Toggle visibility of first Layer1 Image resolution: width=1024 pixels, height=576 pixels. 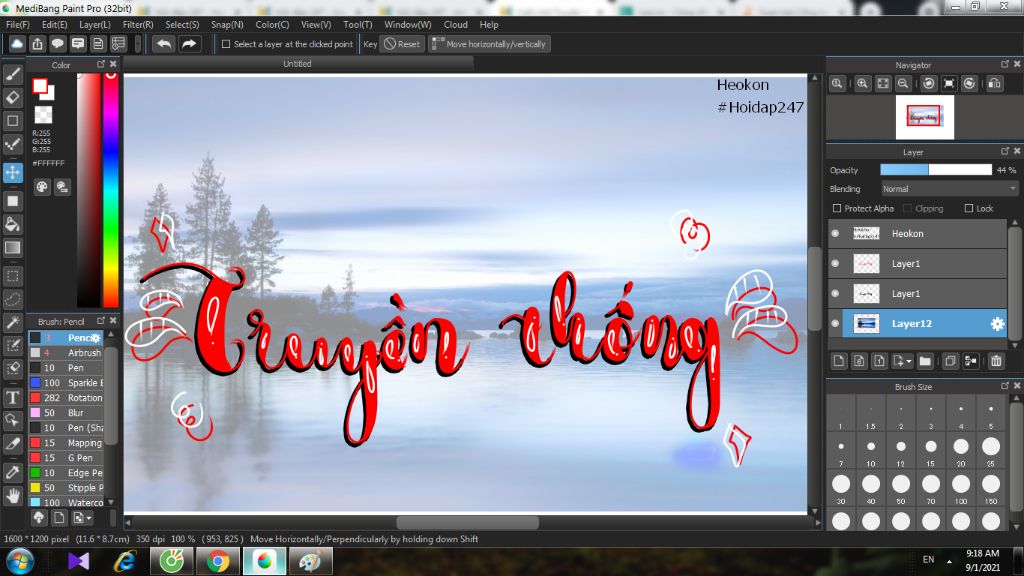click(x=835, y=264)
